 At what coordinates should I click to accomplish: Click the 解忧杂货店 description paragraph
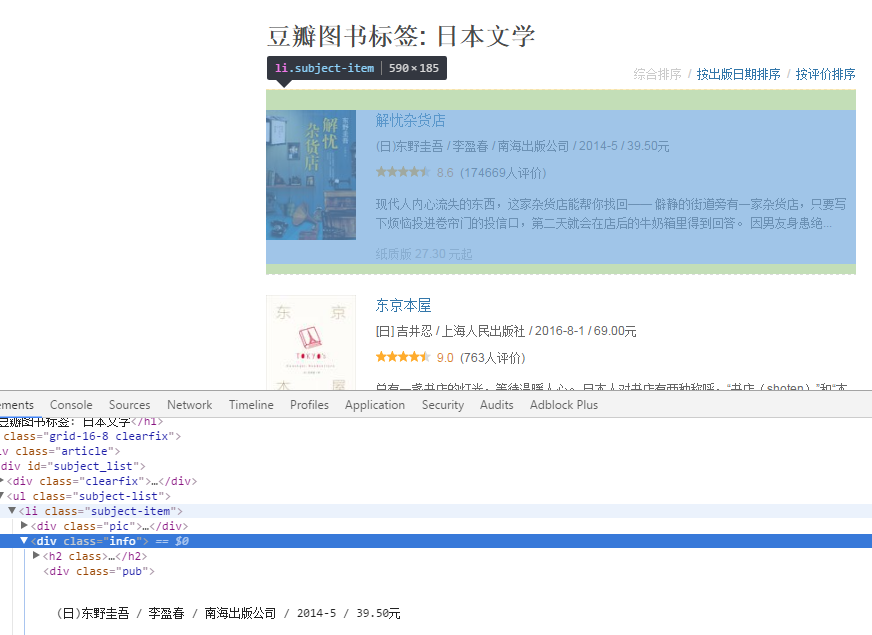(x=611, y=214)
